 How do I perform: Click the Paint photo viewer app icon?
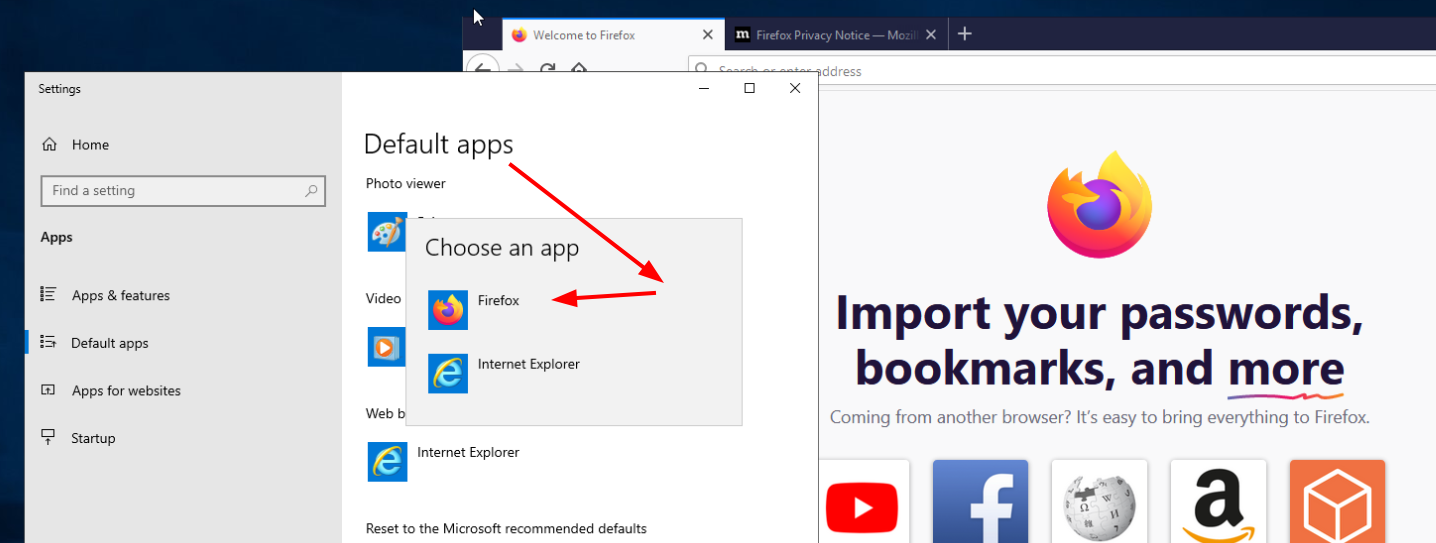386,232
